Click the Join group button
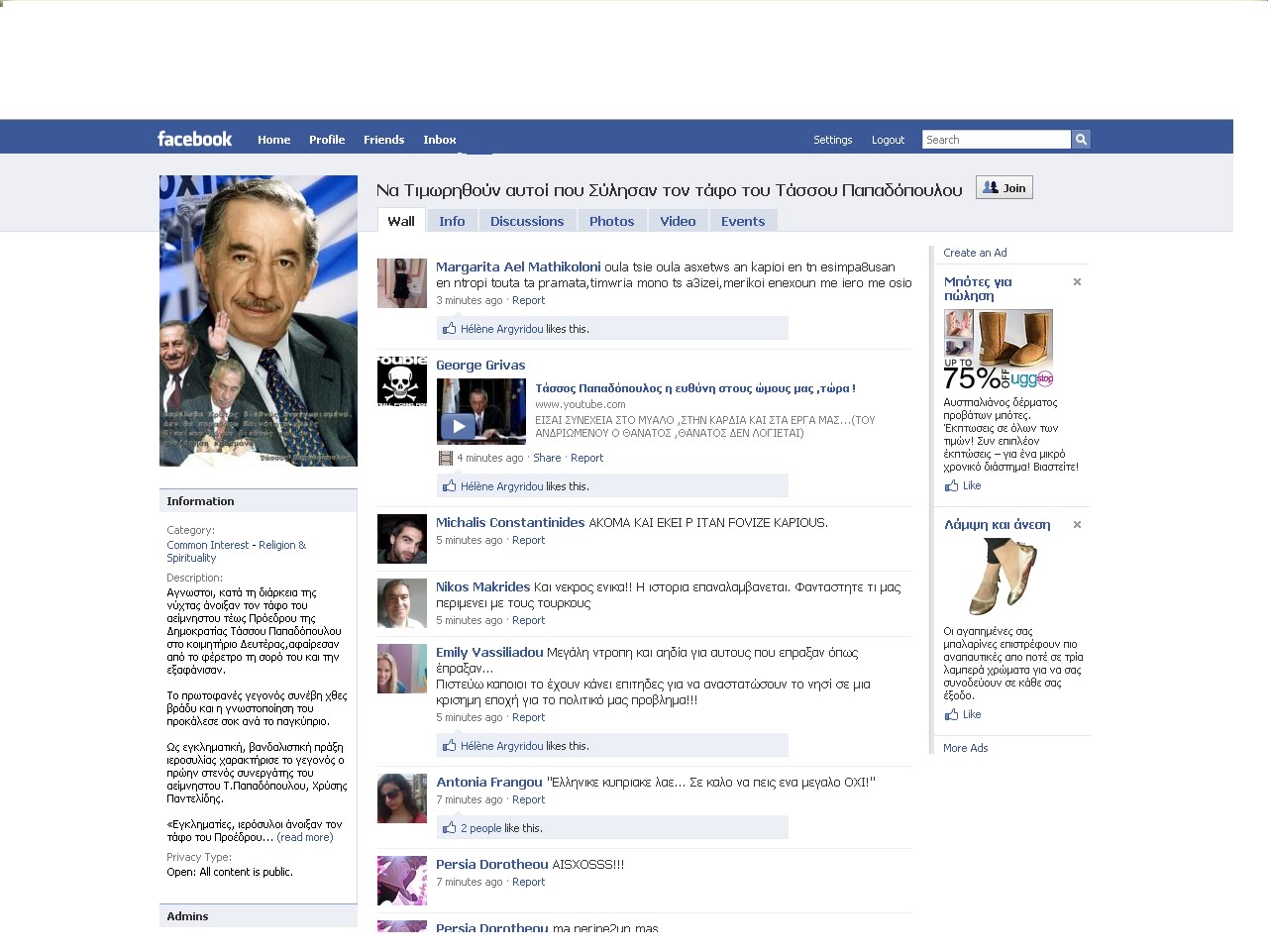The width and height of the screenshot is (1268, 952). (1004, 187)
